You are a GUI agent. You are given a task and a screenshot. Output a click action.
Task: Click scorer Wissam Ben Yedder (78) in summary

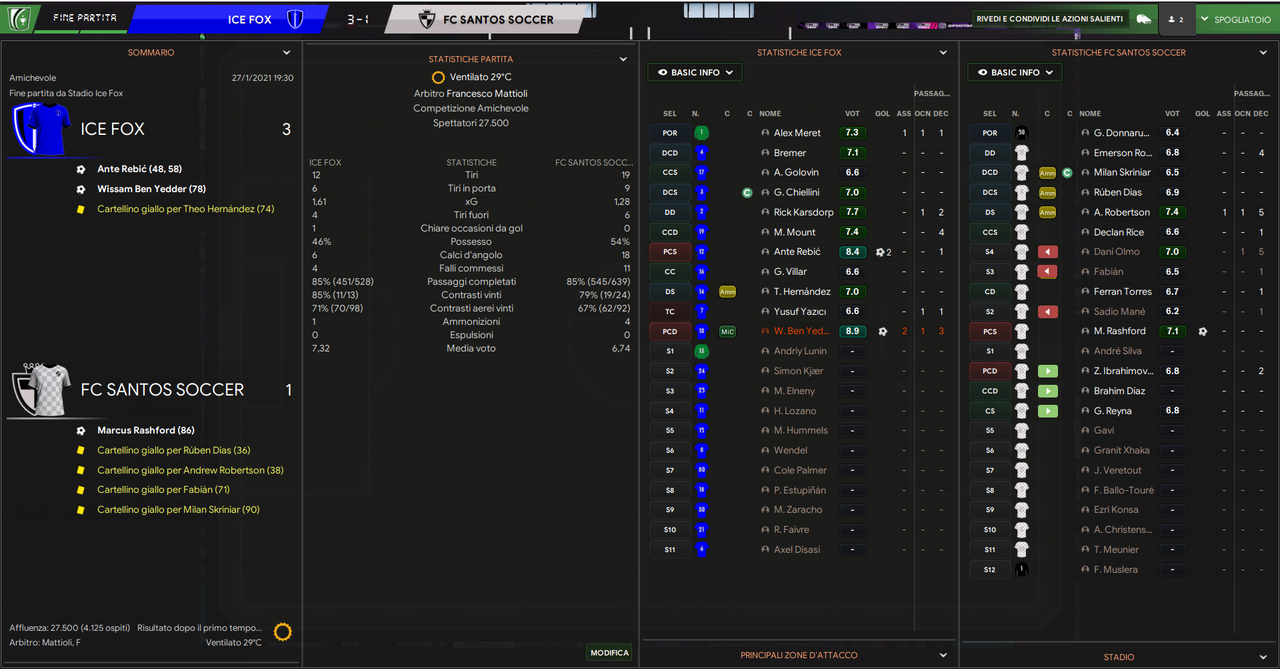coord(151,189)
